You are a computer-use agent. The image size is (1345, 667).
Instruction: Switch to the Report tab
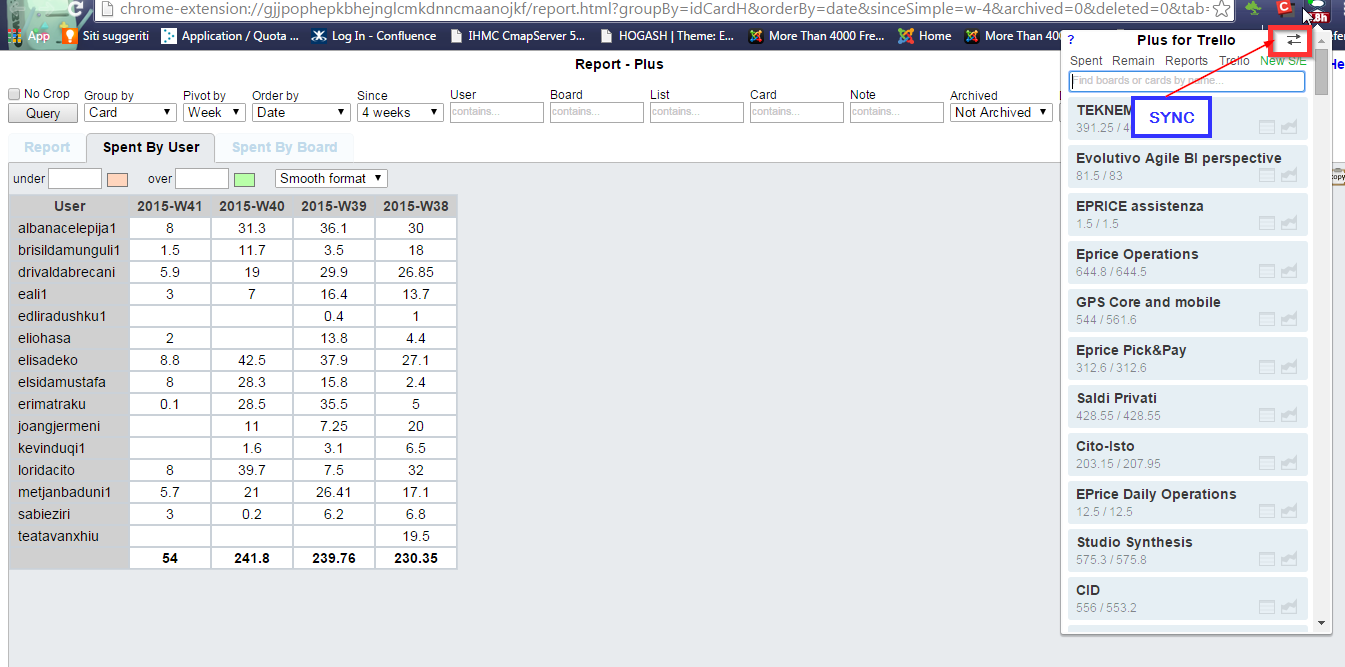tap(47, 147)
